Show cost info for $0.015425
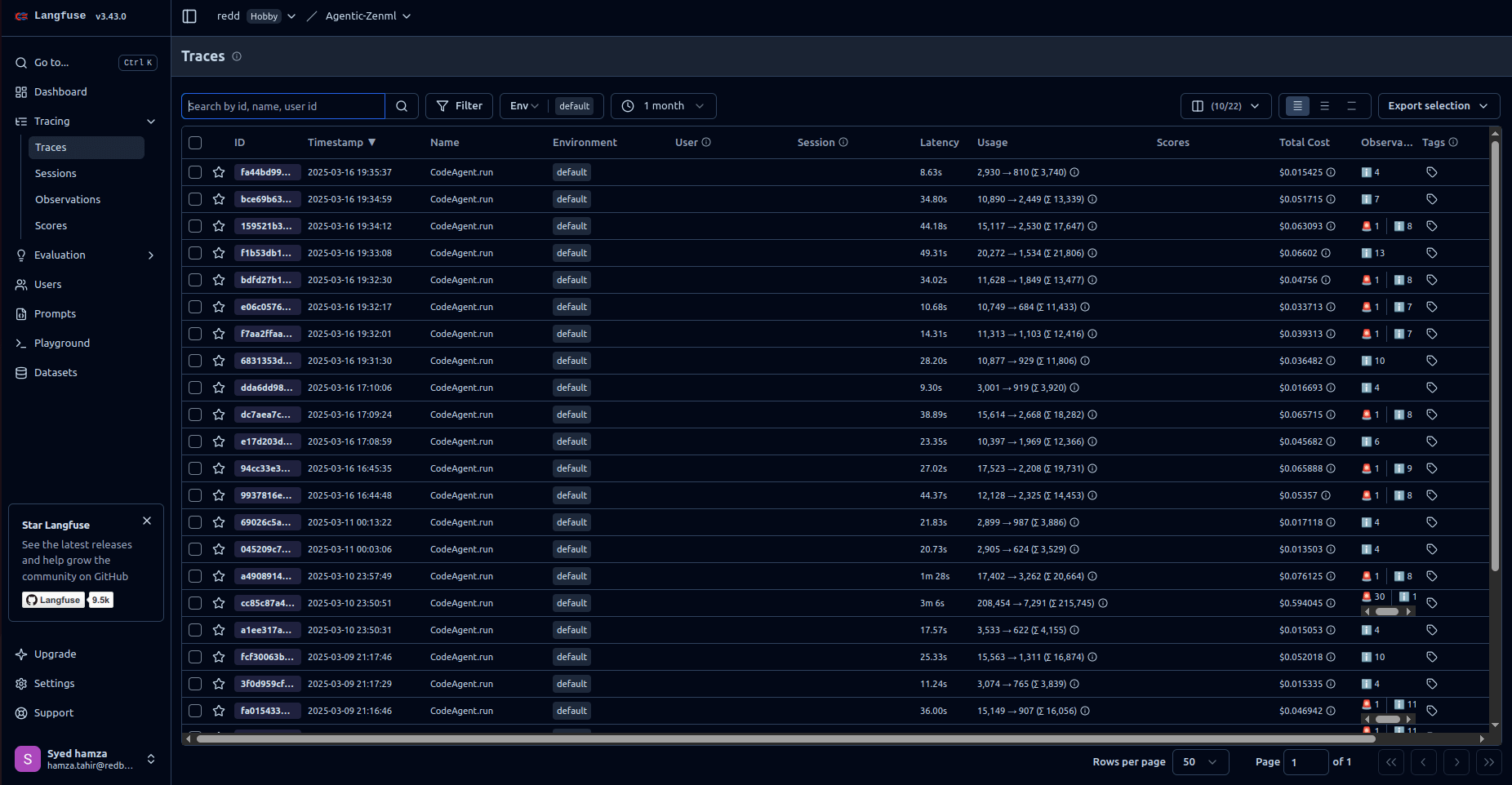 click(1331, 172)
